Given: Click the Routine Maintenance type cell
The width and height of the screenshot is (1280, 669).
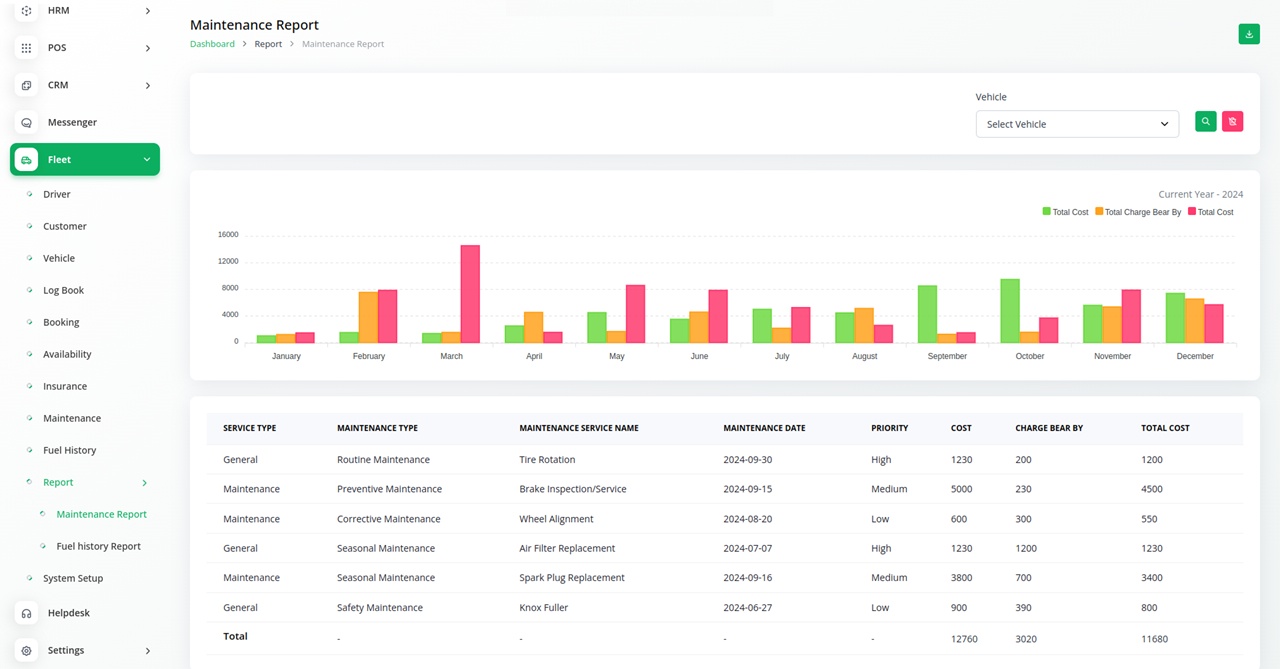Looking at the screenshot, I should coord(383,460).
